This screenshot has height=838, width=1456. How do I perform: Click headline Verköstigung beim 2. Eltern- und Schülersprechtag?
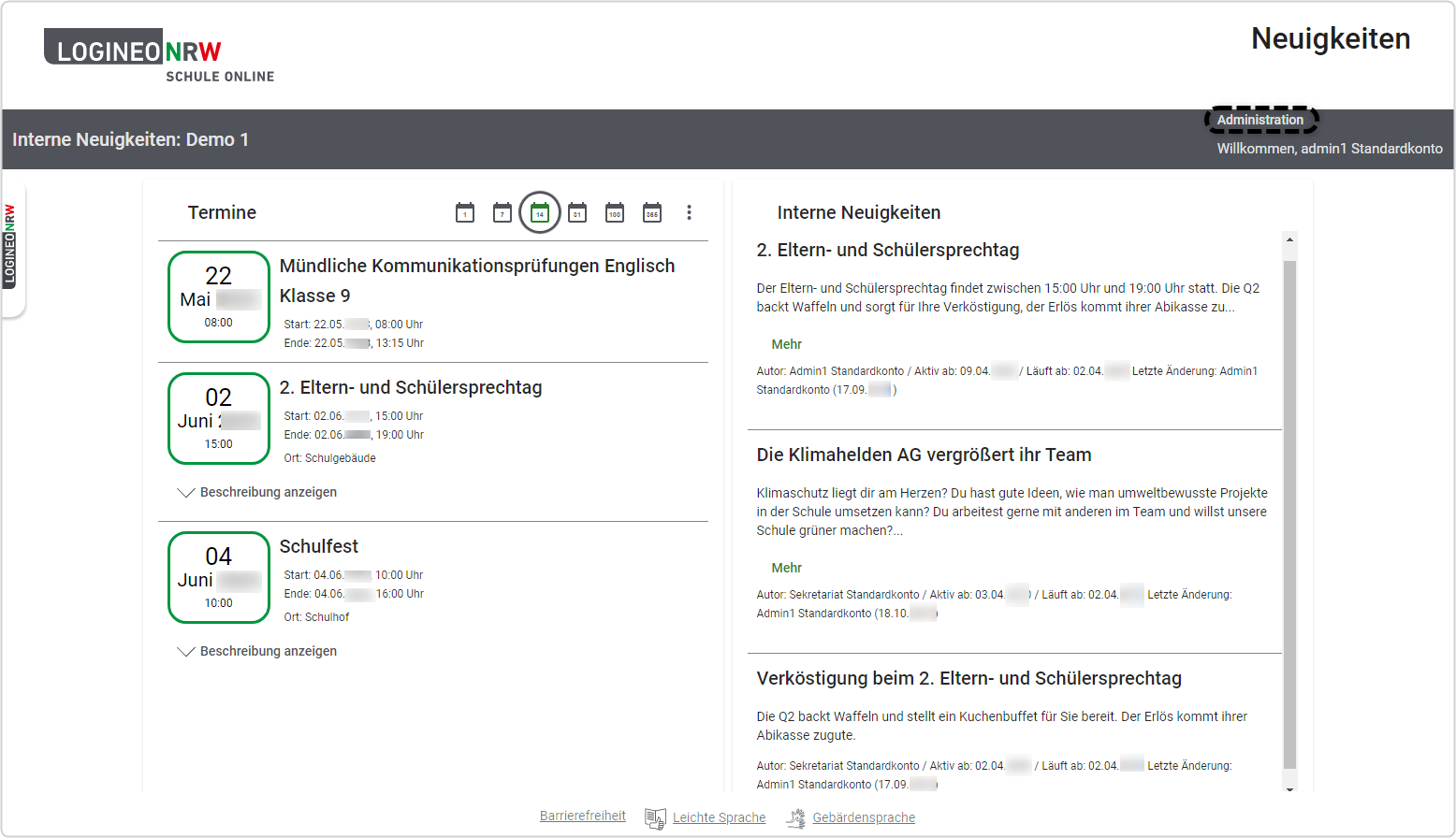point(968,678)
